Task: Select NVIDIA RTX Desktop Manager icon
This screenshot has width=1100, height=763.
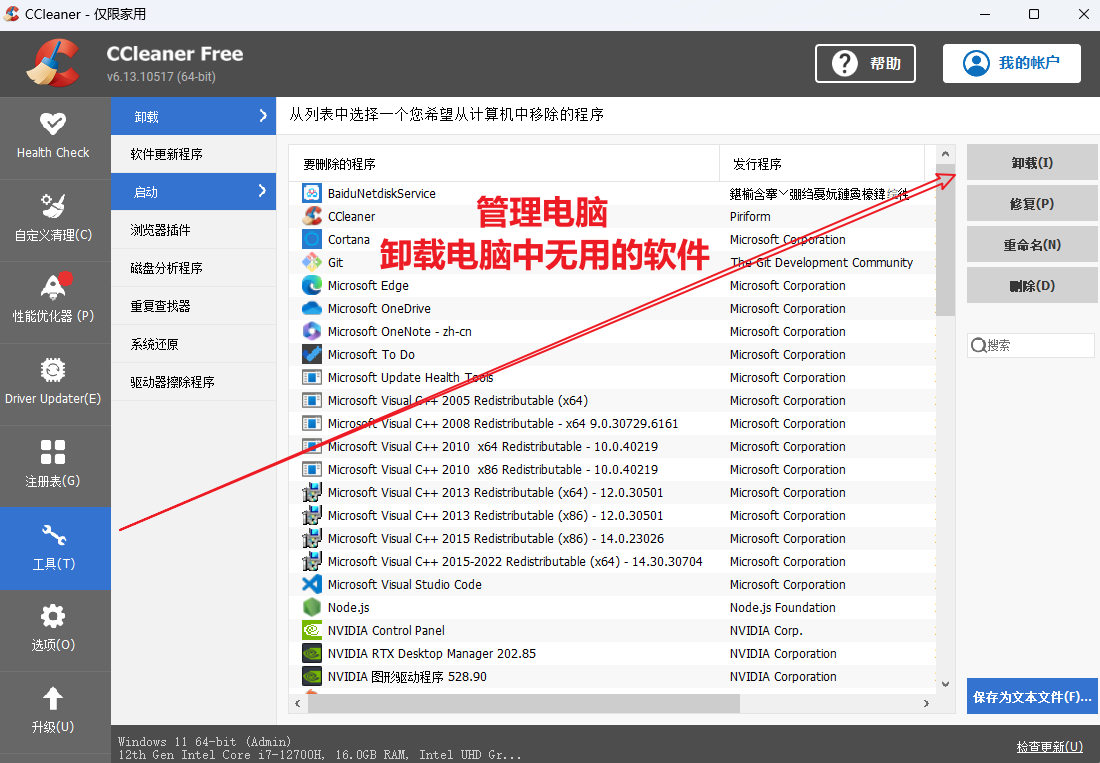Action: click(311, 654)
